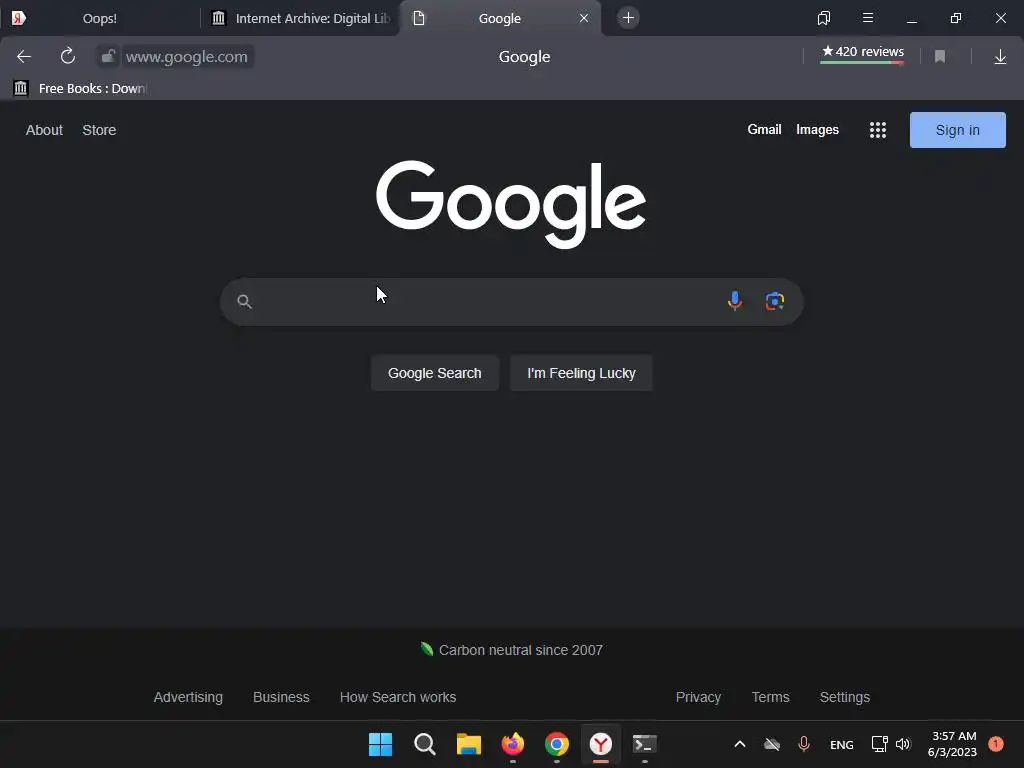Select the Google tab
This screenshot has width=1024, height=768.
pyautogui.click(x=500, y=18)
